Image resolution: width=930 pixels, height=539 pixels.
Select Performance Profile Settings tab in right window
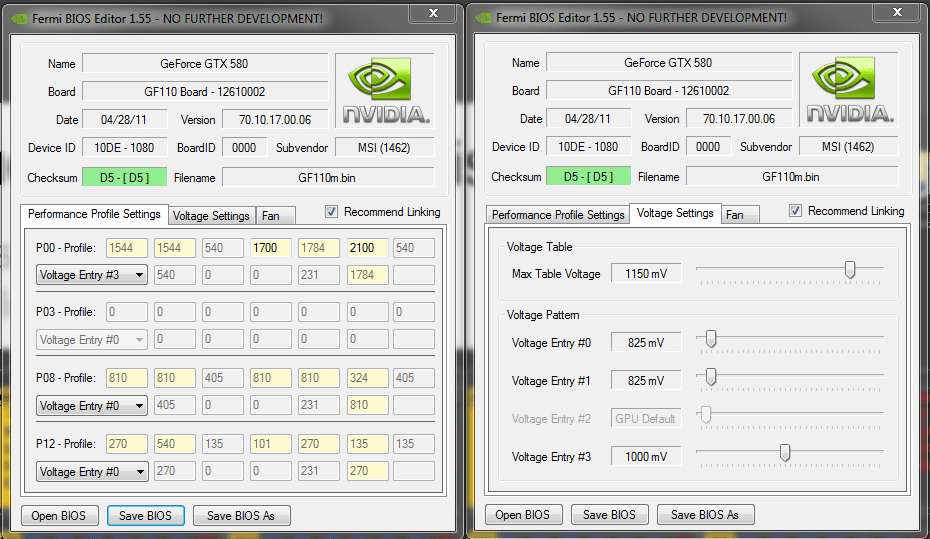(x=558, y=215)
